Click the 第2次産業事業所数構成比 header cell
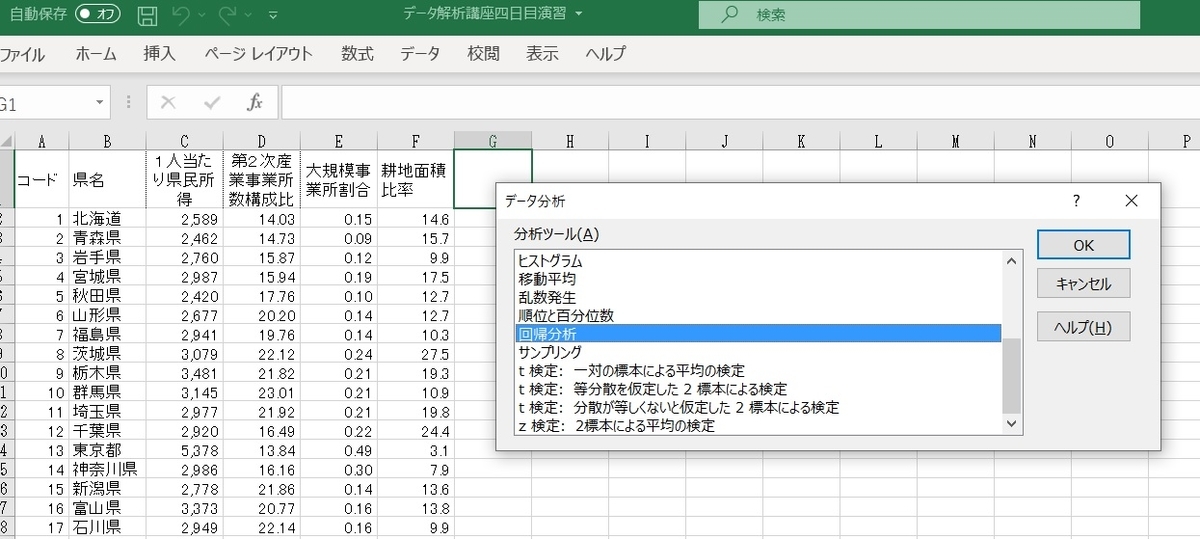 point(261,179)
